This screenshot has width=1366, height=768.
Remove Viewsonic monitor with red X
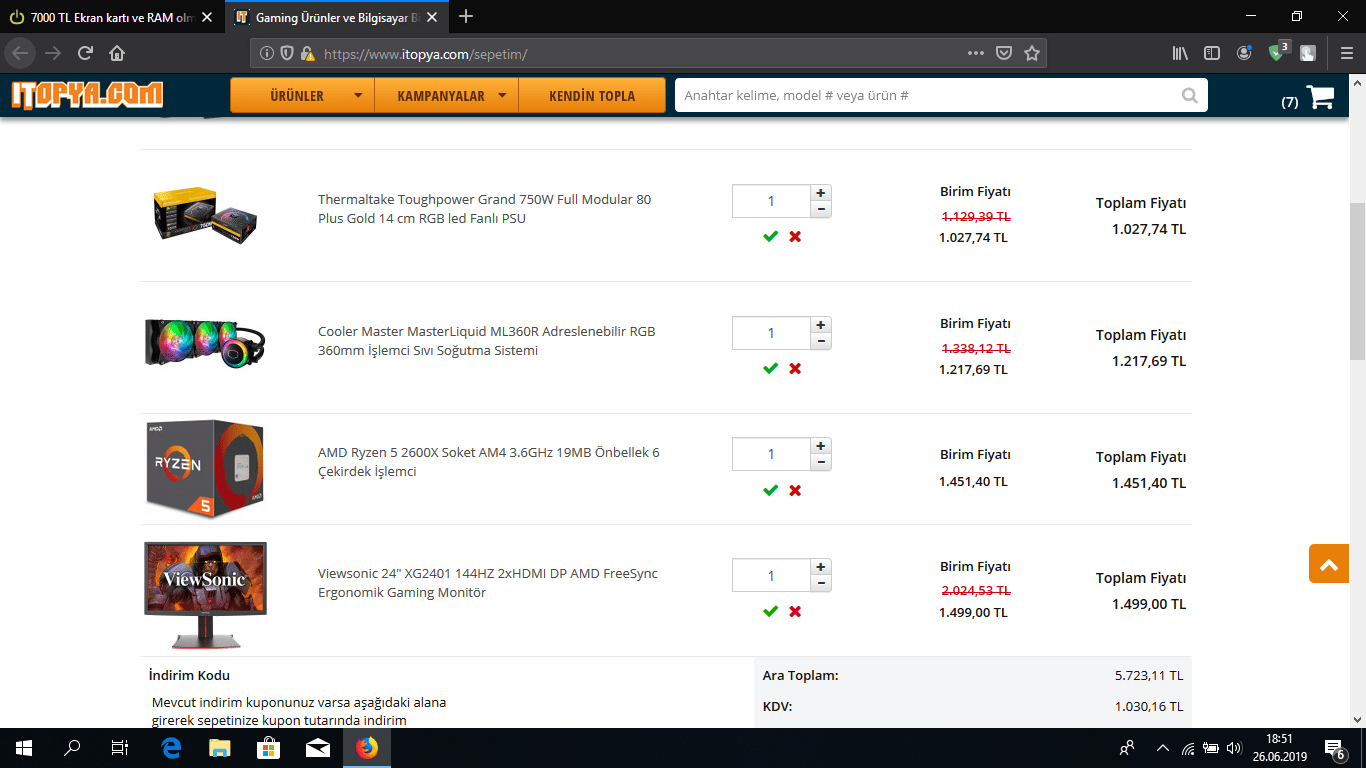coord(795,611)
